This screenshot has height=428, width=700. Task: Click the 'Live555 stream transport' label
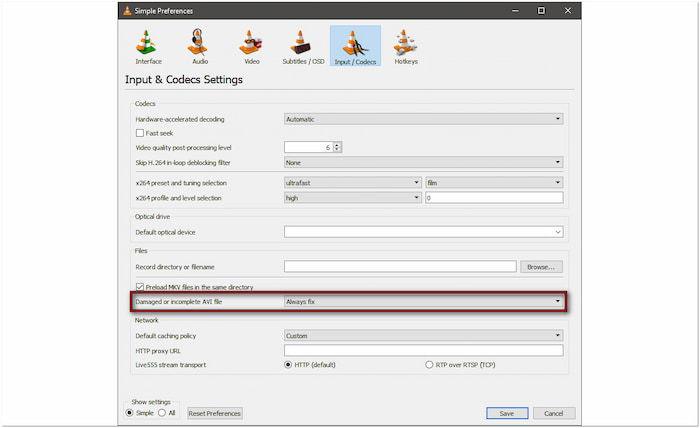click(x=171, y=365)
